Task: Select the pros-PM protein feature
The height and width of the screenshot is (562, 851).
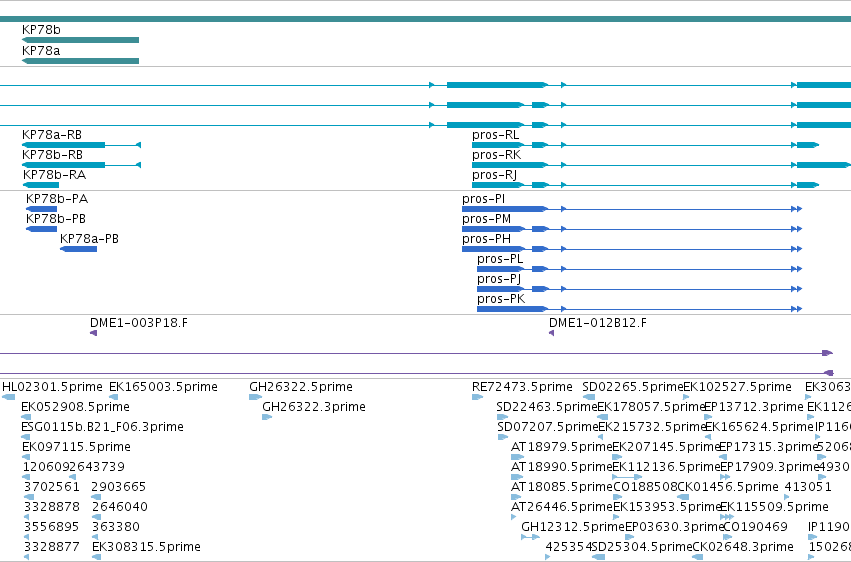Action: point(632,229)
